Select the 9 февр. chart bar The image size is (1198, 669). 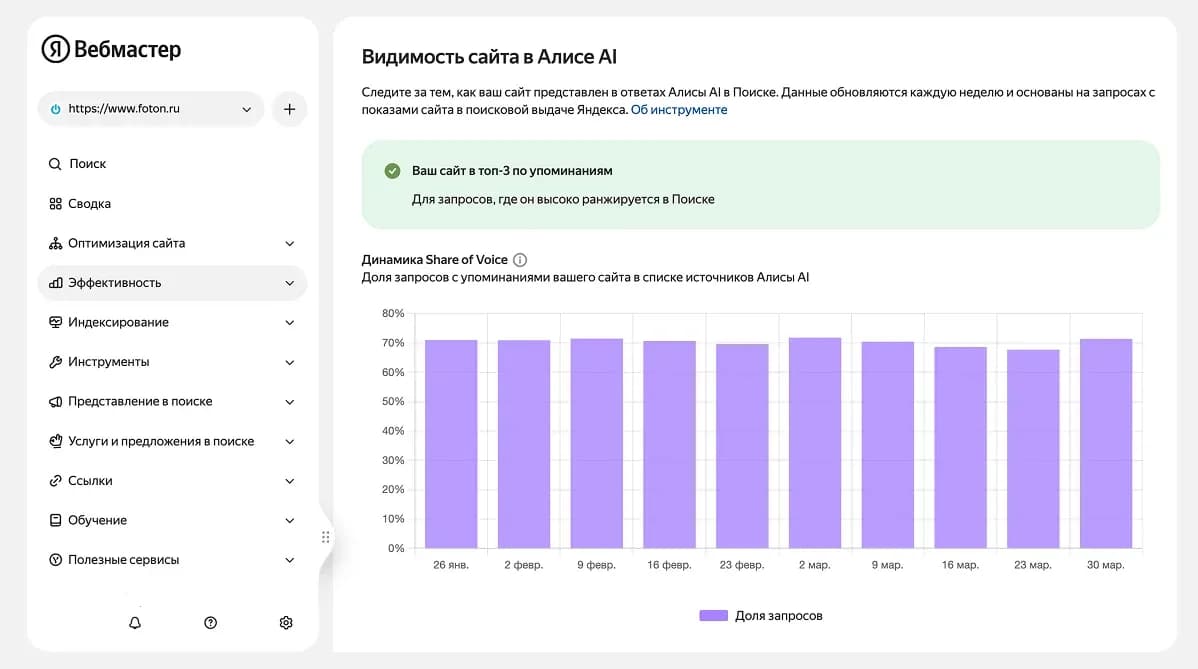click(x=597, y=444)
